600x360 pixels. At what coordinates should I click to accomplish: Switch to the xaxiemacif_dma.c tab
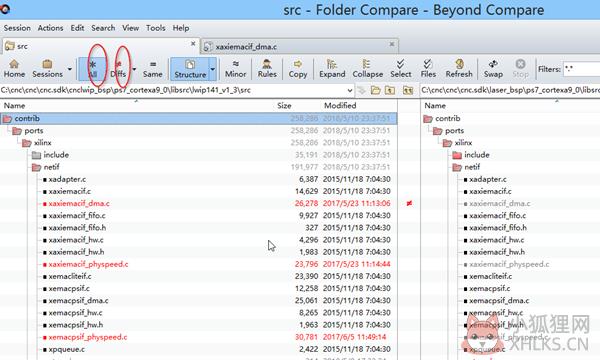point(300,46)
